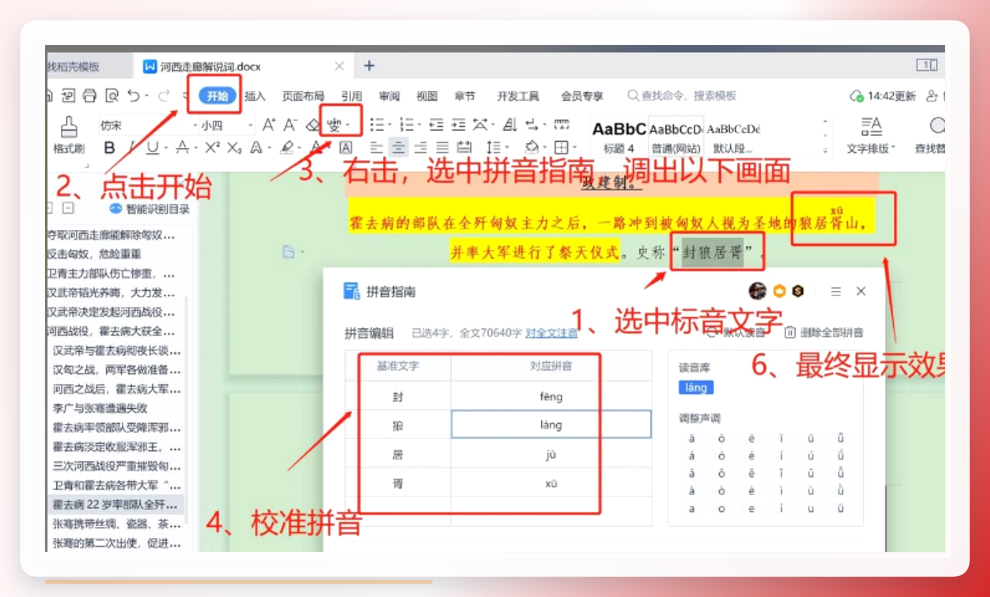Viewport: 990px width, 597px height.
Task: Apply the 标题 4 style
Action: coord(619,136)
